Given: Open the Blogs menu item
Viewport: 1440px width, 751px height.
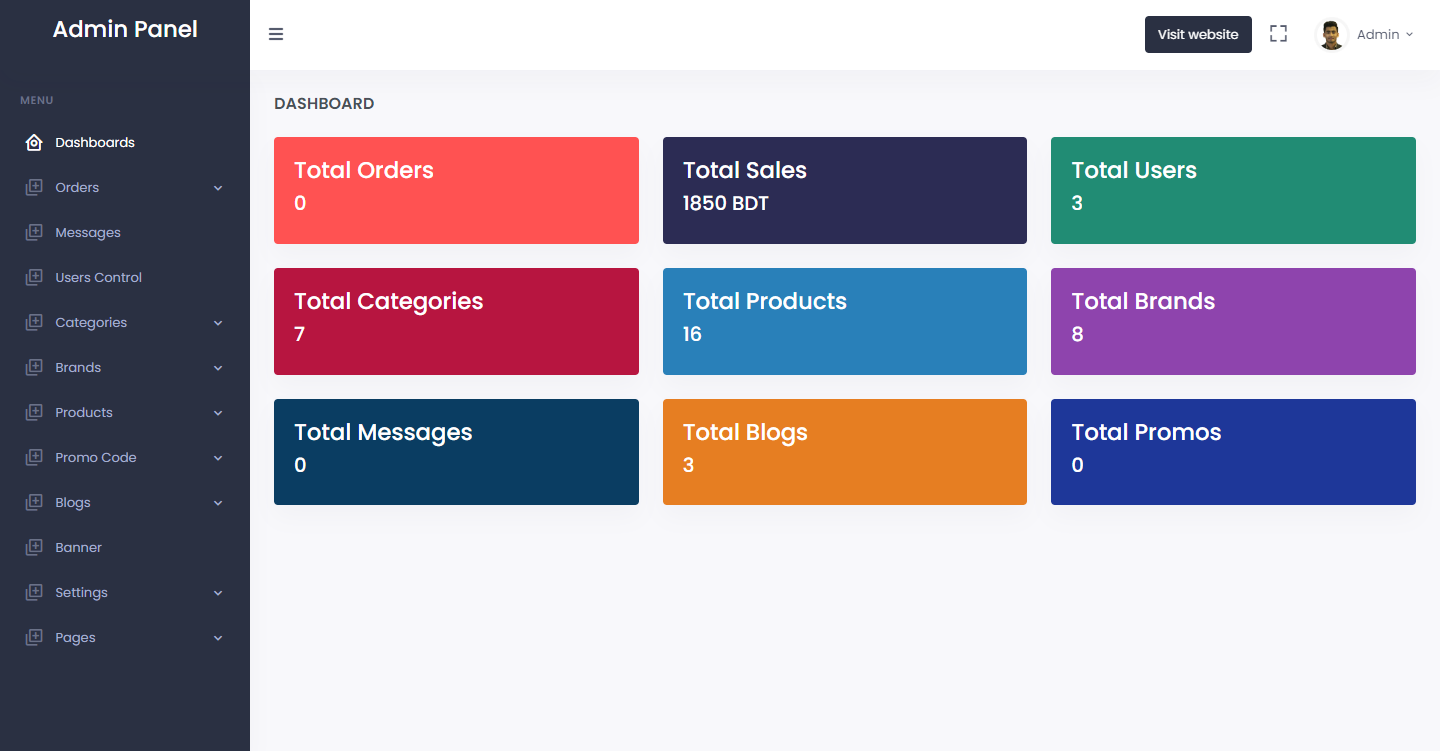Looking at the screenshot, I should [x=125, y=502].
